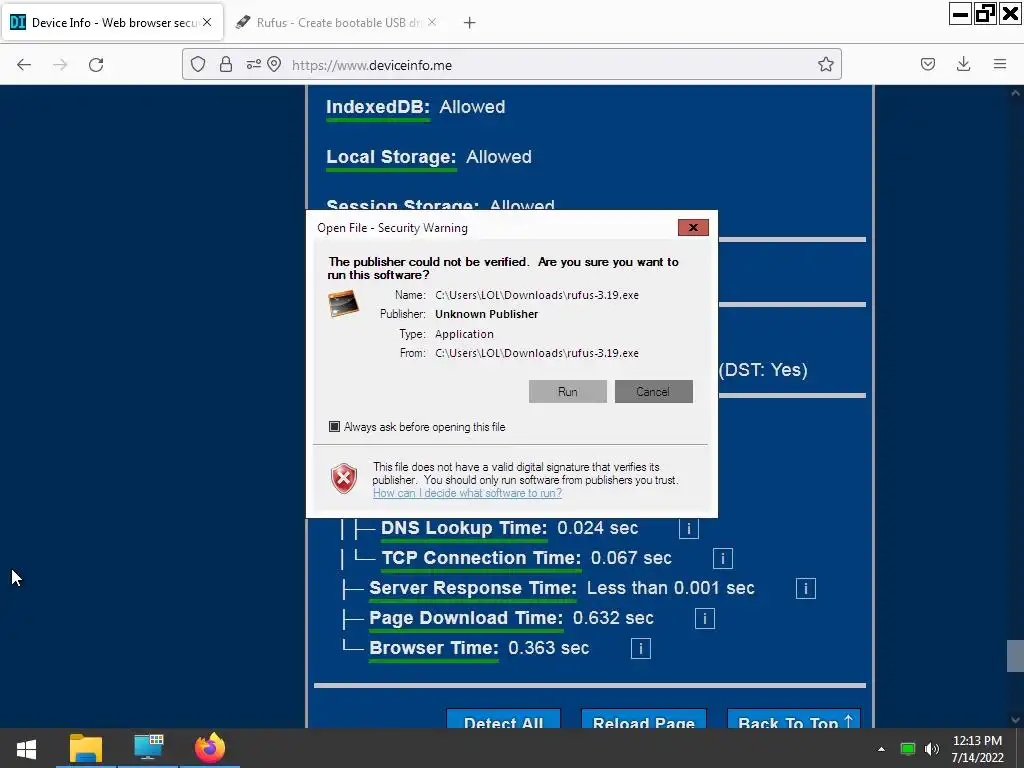
Task: Click the browser Forward arrow
Action: click(x=60, y=65)
